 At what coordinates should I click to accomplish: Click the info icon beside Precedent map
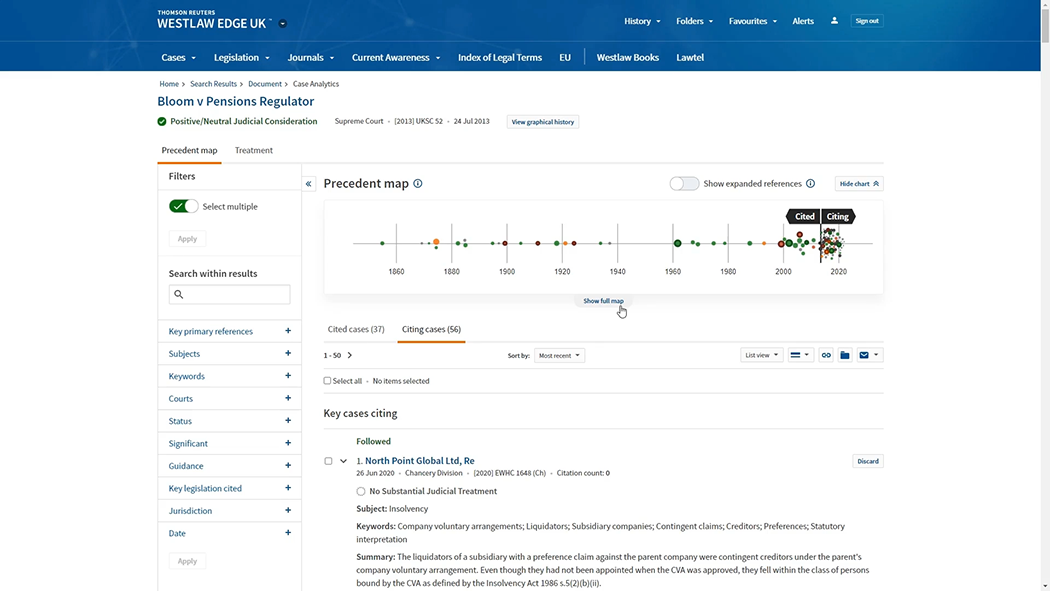[x=418, y=184]
